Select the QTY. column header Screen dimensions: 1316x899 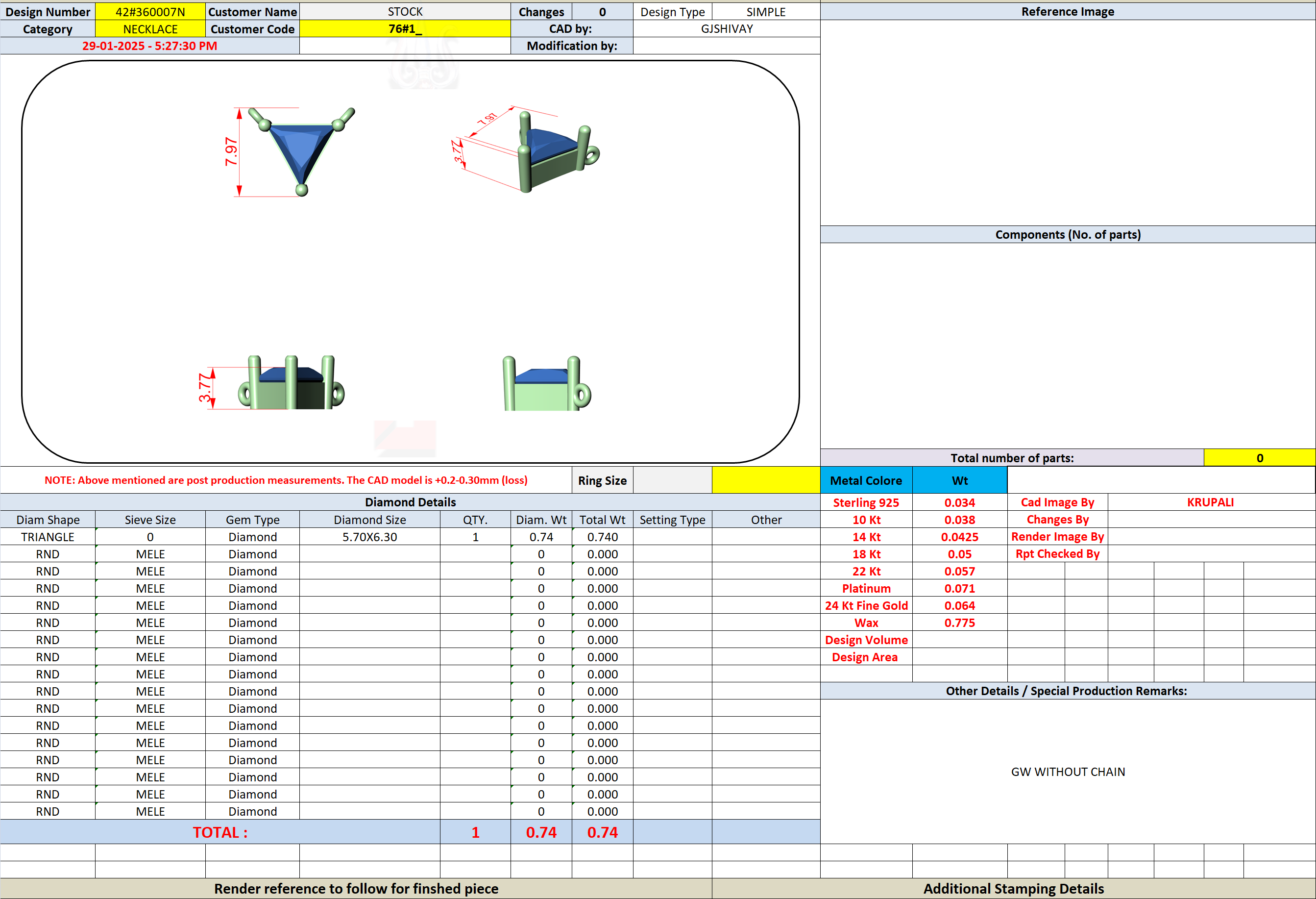(475, 520)
